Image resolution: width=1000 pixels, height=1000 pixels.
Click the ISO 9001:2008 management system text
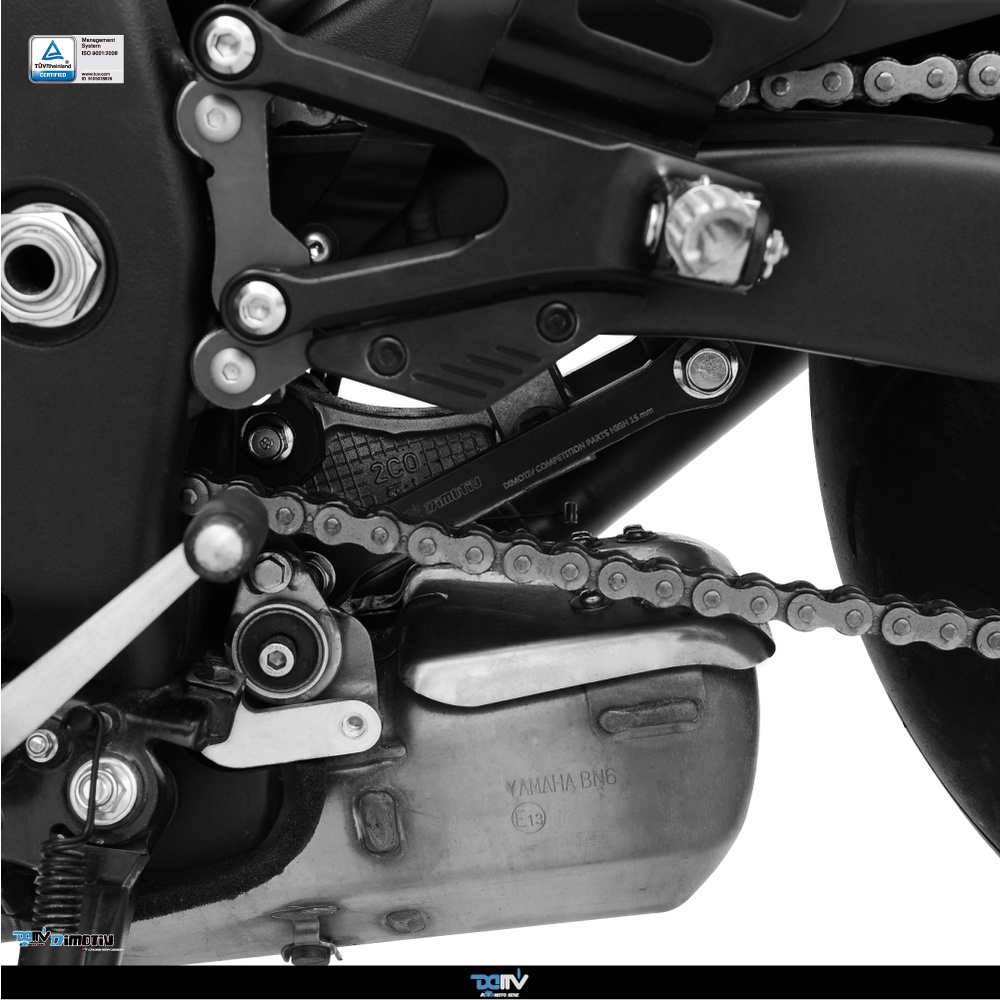click(x=101, y=50)
